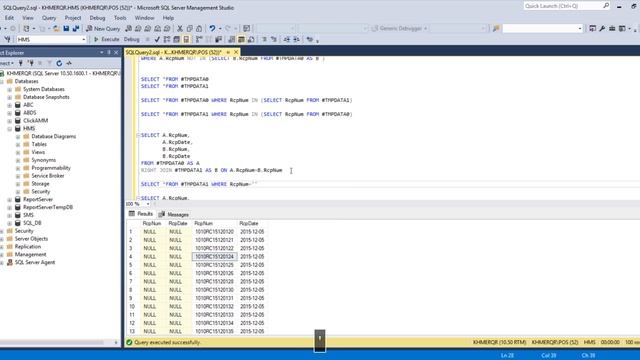The width and height of the screenshot is (640, 360).
Task: Click the Copy icon in toolbar
Action: (x=189, y=29)
